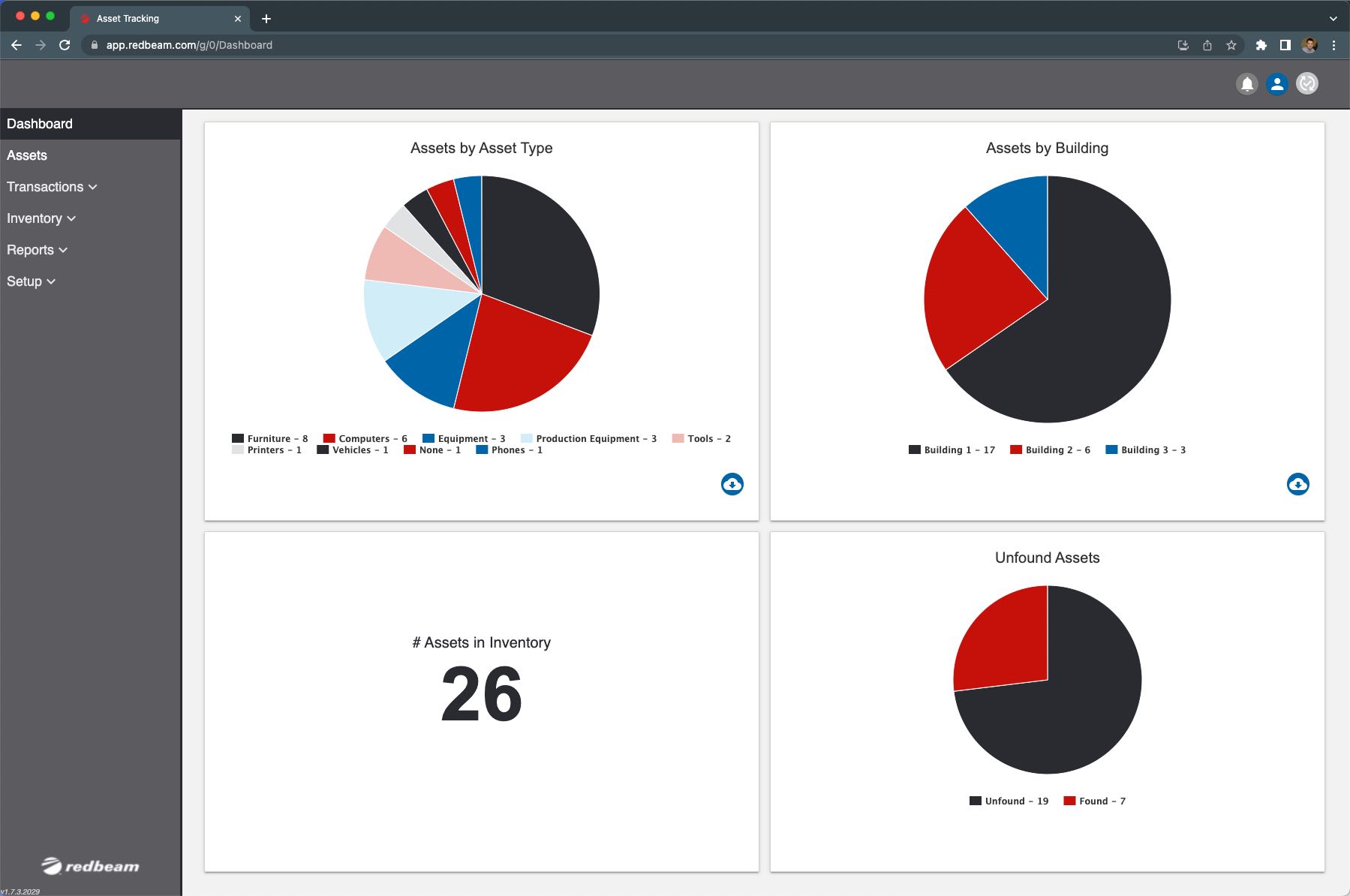Screen dimensions: 1350x896
Task: Download the Assets by Asset Type chart
Action: point(732,484)
